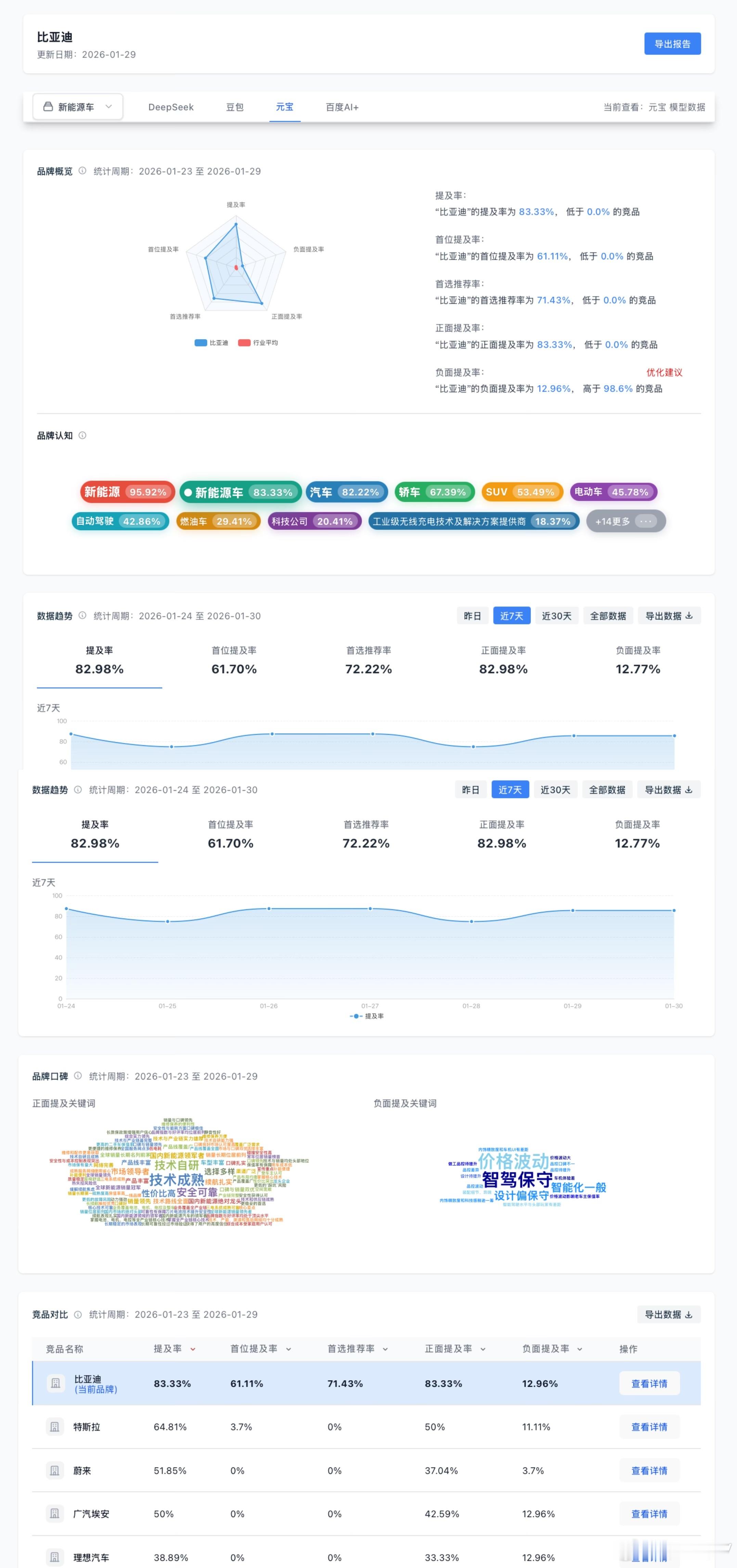The height and width of the screenshot is (1568, 737).
Task: Expand the +14更多 brand tags
Action: click(625, 522)
